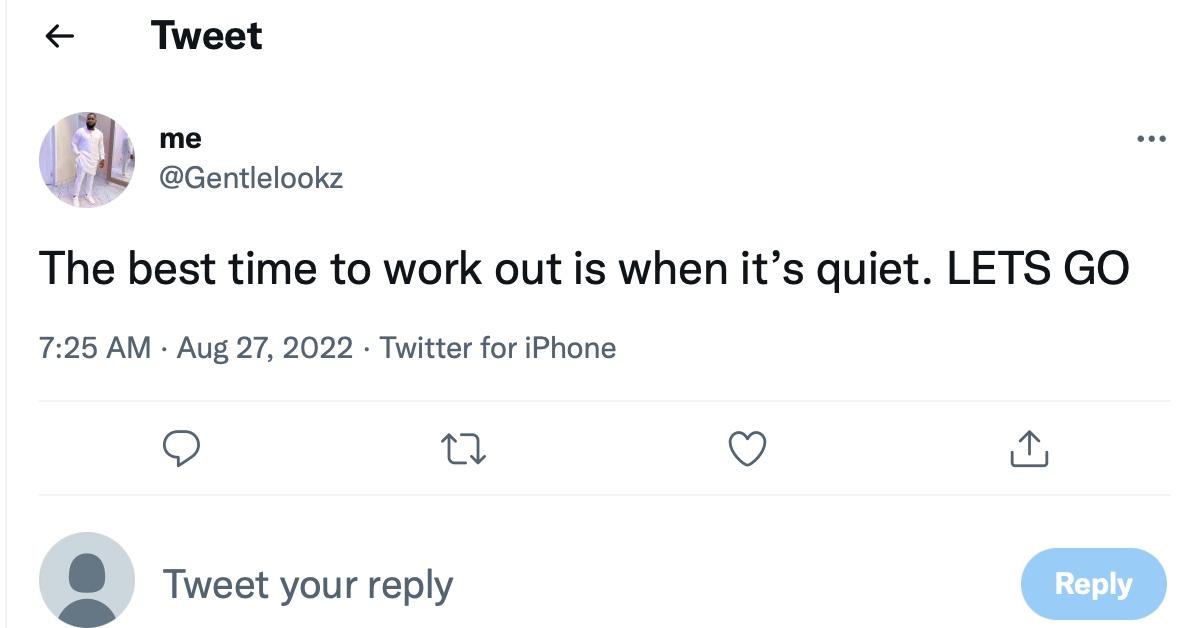Open the profile via display name "me"
Image resolution: width=1200 pixels, height=628 pixels.
tap(180, 138)
